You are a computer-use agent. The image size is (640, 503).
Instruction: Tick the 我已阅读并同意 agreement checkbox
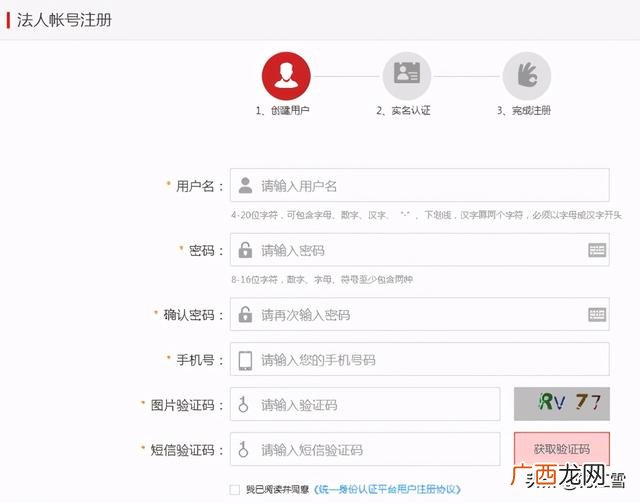coord(234,489)
